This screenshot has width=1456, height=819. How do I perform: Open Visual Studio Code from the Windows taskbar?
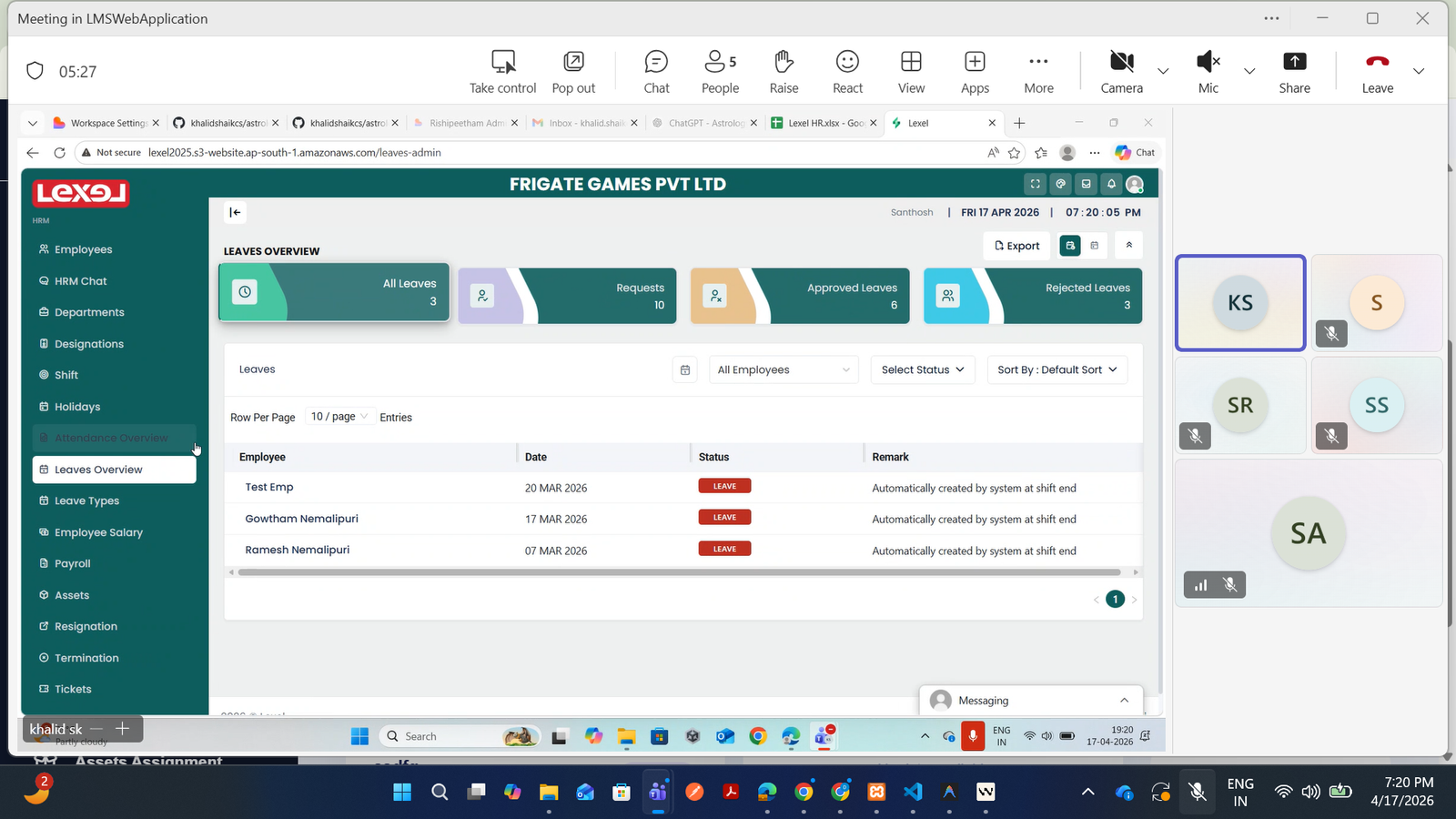tap(913, 792)
